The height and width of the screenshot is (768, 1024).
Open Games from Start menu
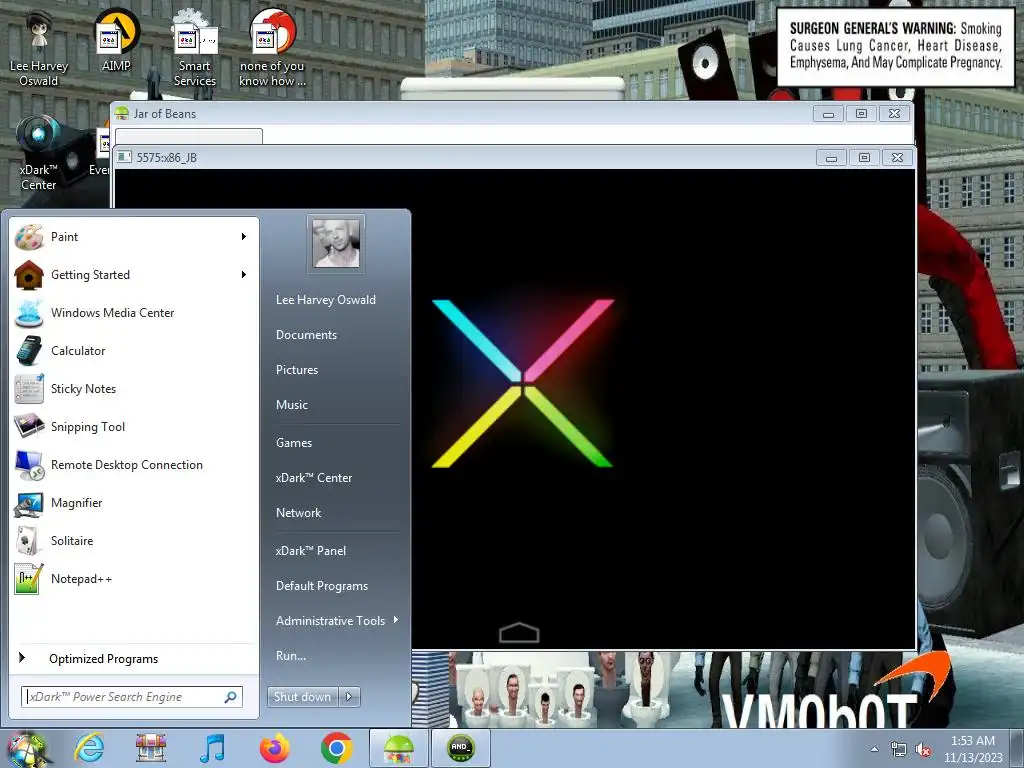pos(294,443)
